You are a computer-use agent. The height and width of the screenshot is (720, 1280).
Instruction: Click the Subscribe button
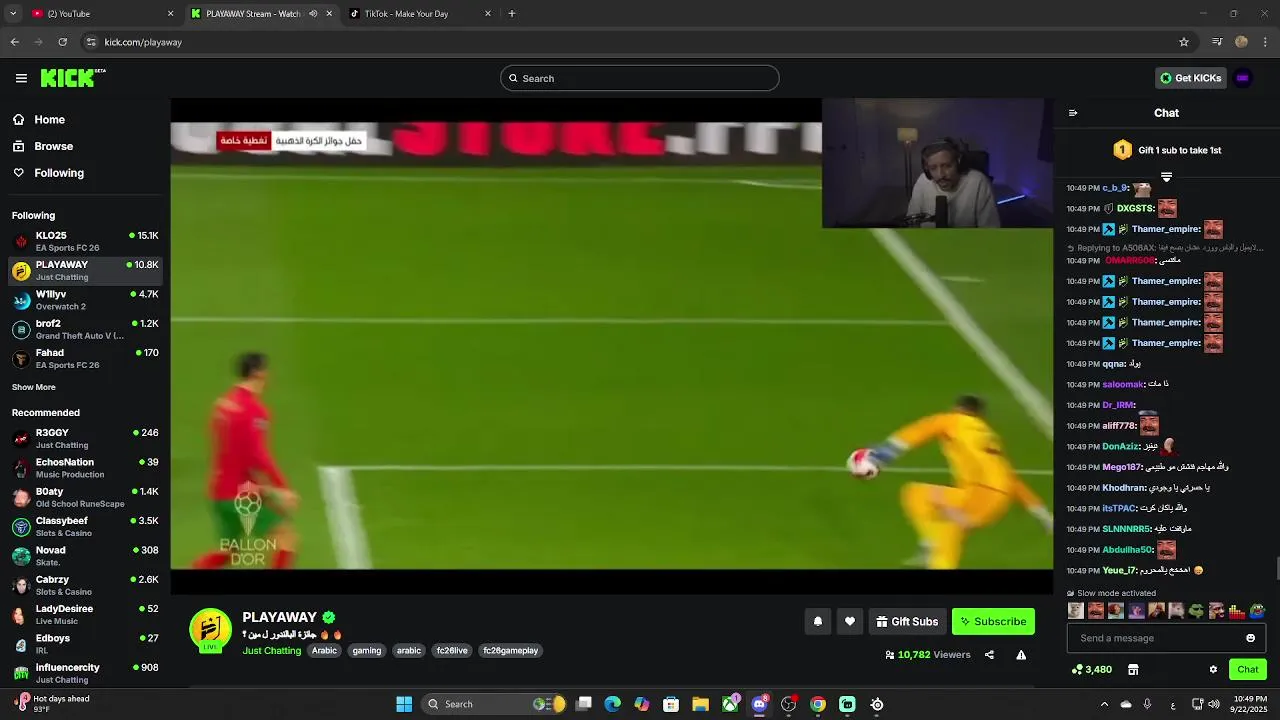click(993, 621)
